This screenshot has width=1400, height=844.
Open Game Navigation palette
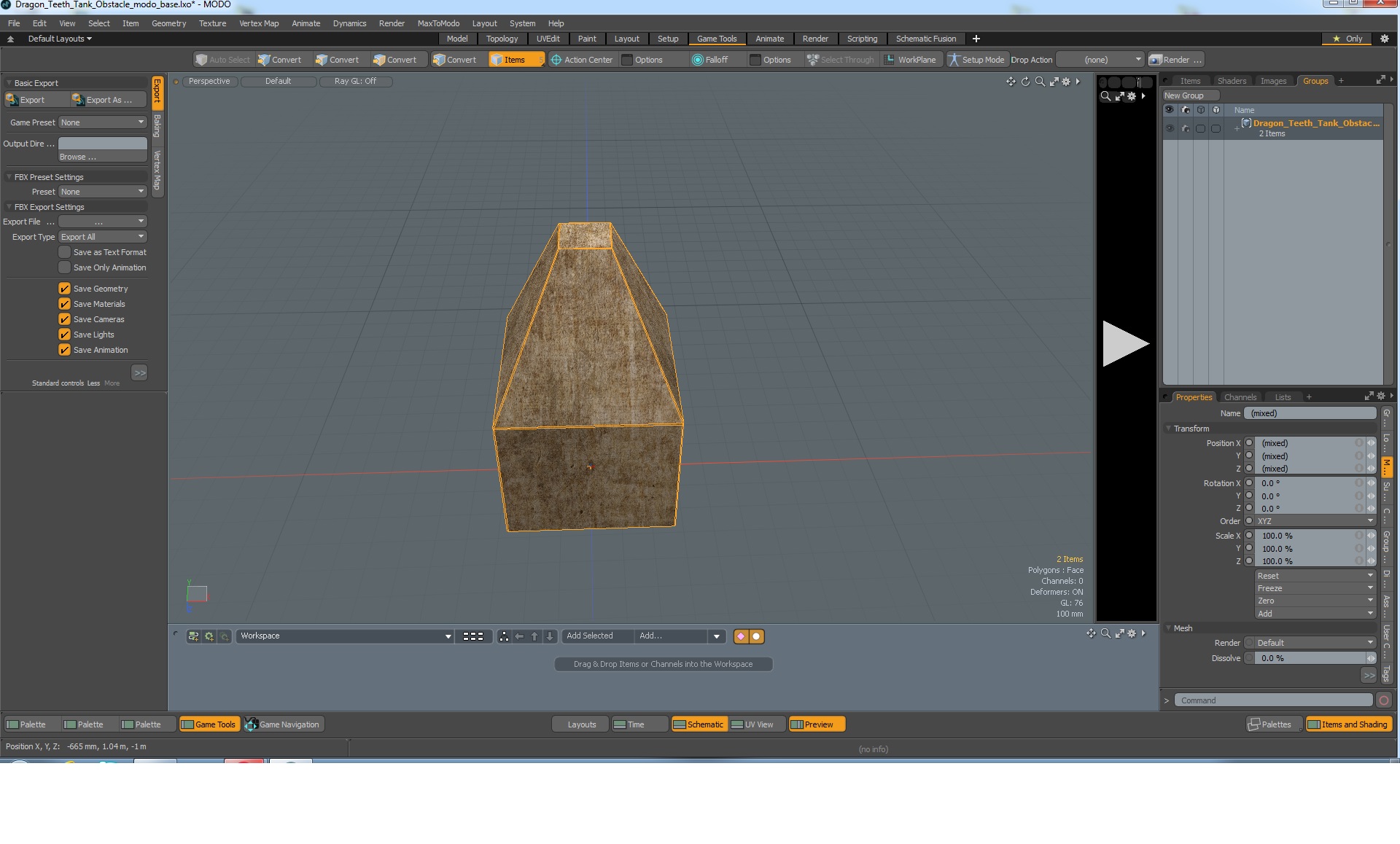click(283, 724)
